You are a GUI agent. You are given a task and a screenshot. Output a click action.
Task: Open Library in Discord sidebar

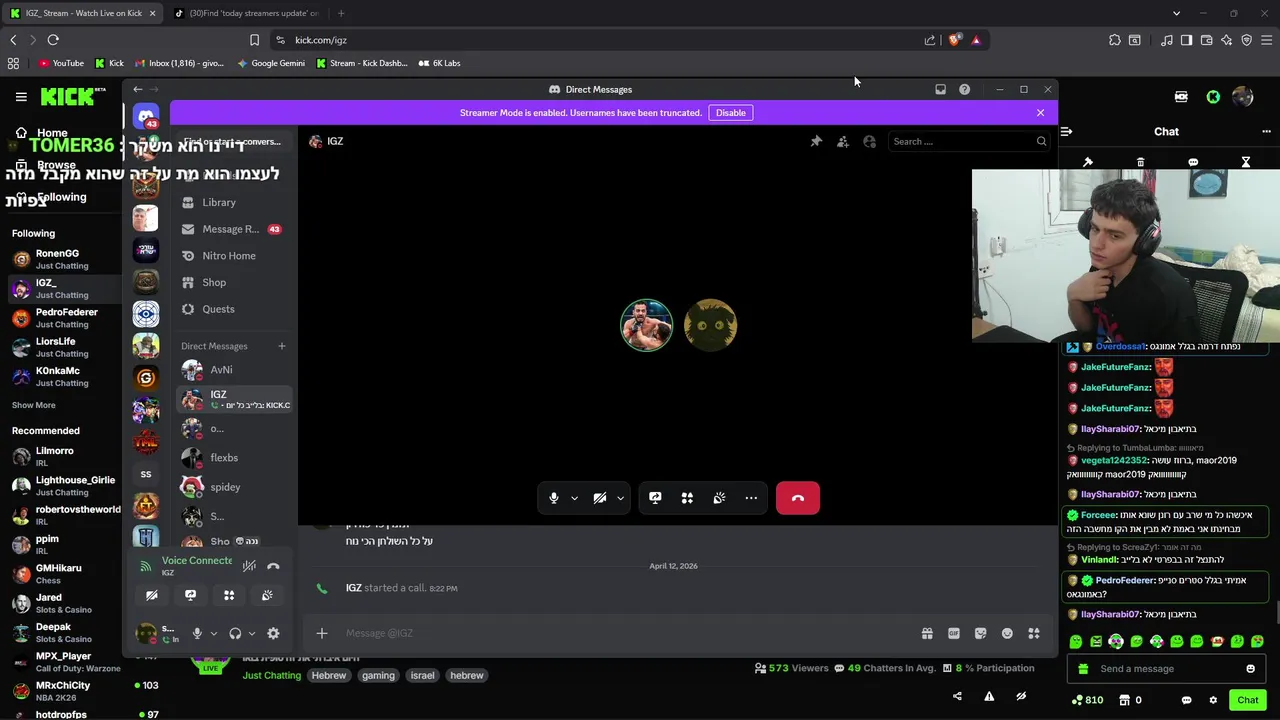tap(234, 202)
